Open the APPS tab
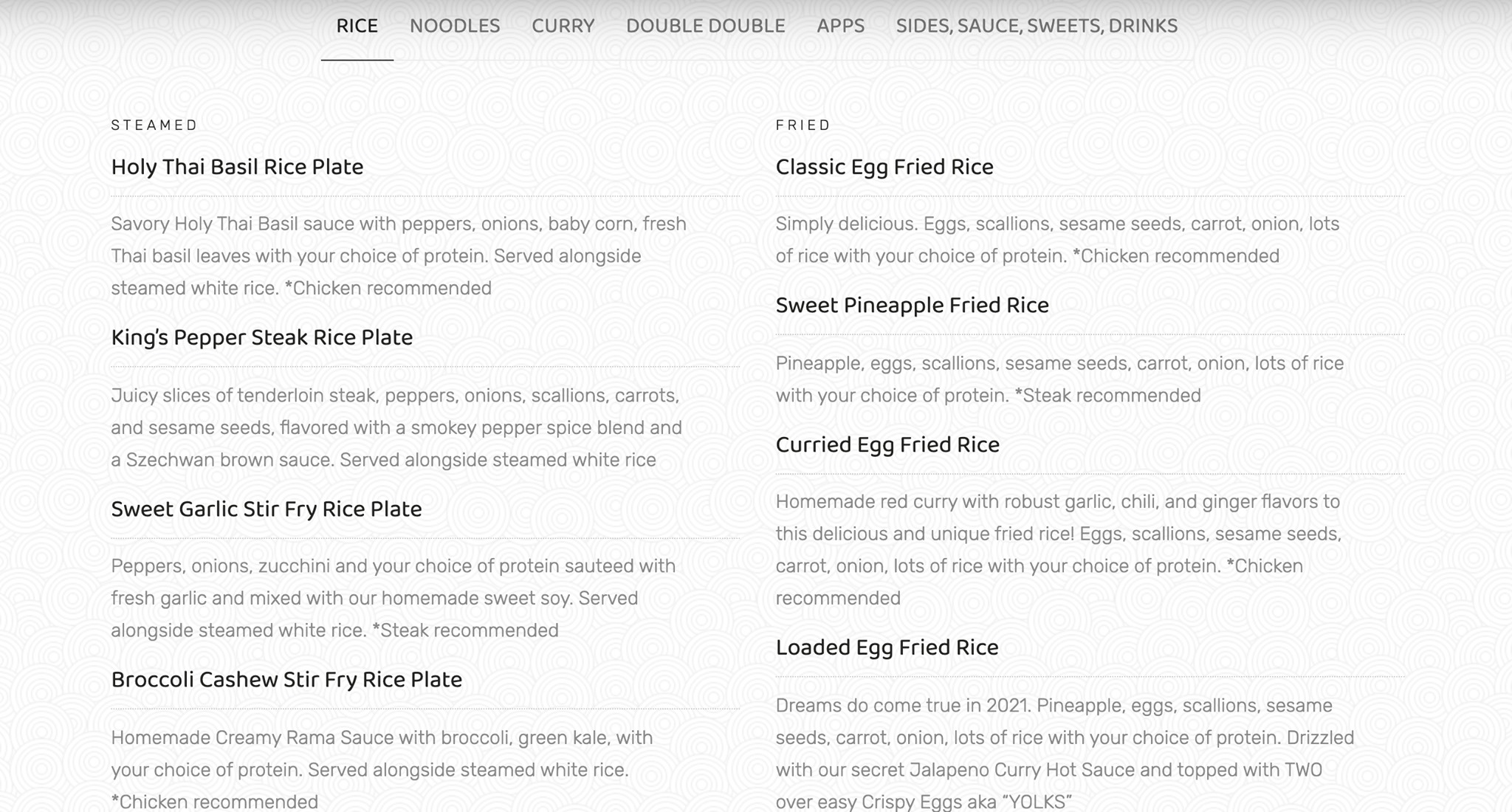 pos(840,26)
